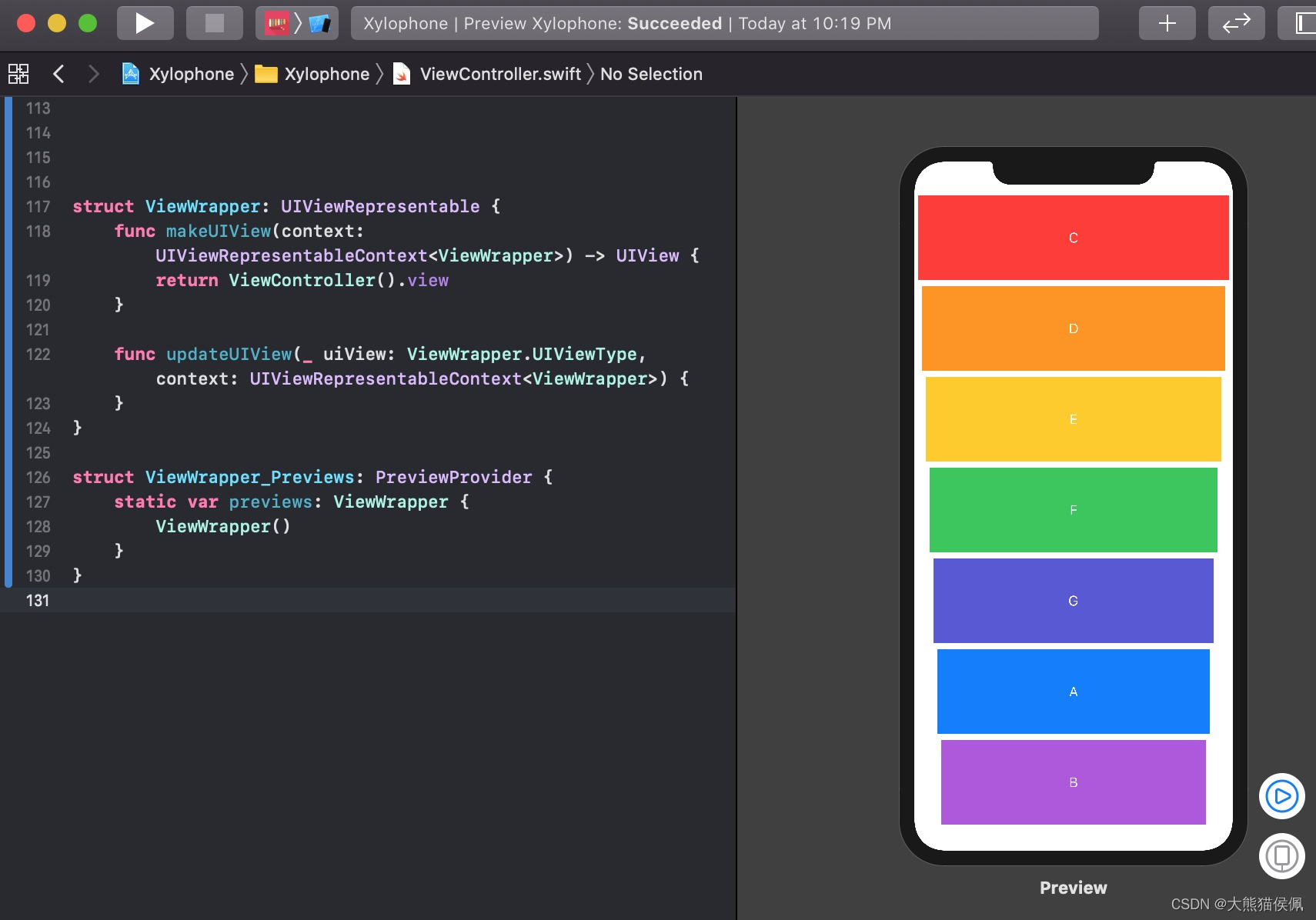Click the Run (play) button
The height and width of the screenshot is (920, 1316).
[x=145, y=23]
